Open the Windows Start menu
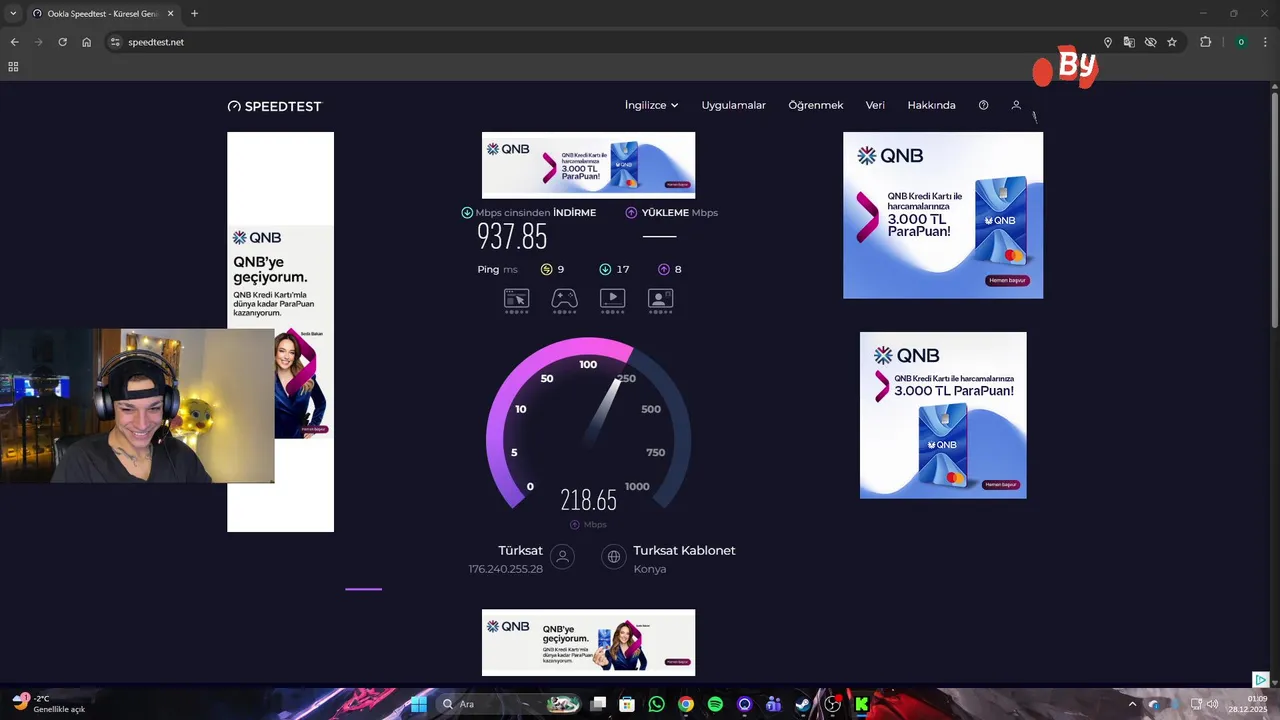 coord(419,704)
